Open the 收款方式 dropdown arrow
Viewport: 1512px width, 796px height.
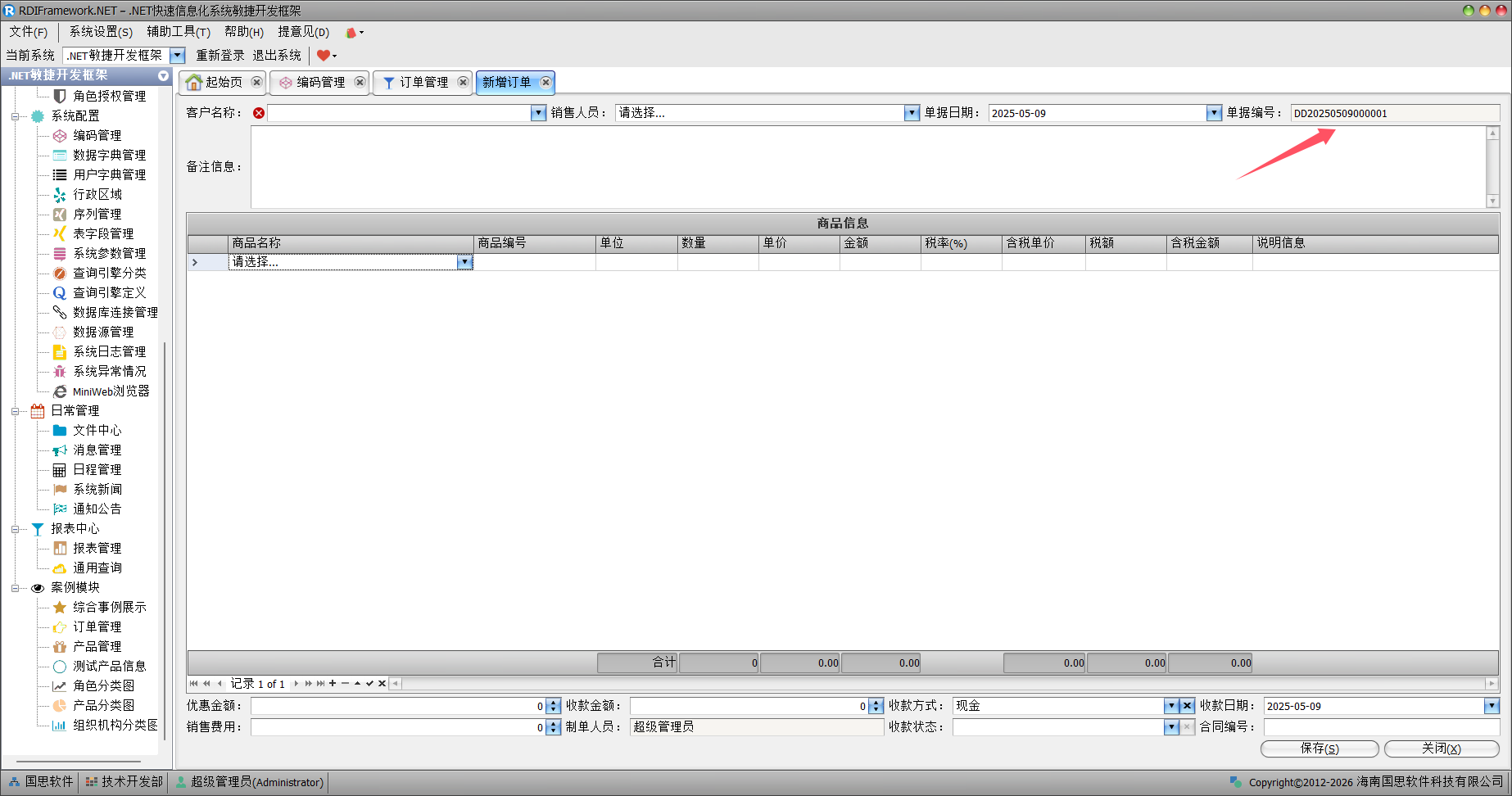pos(1171,706)
